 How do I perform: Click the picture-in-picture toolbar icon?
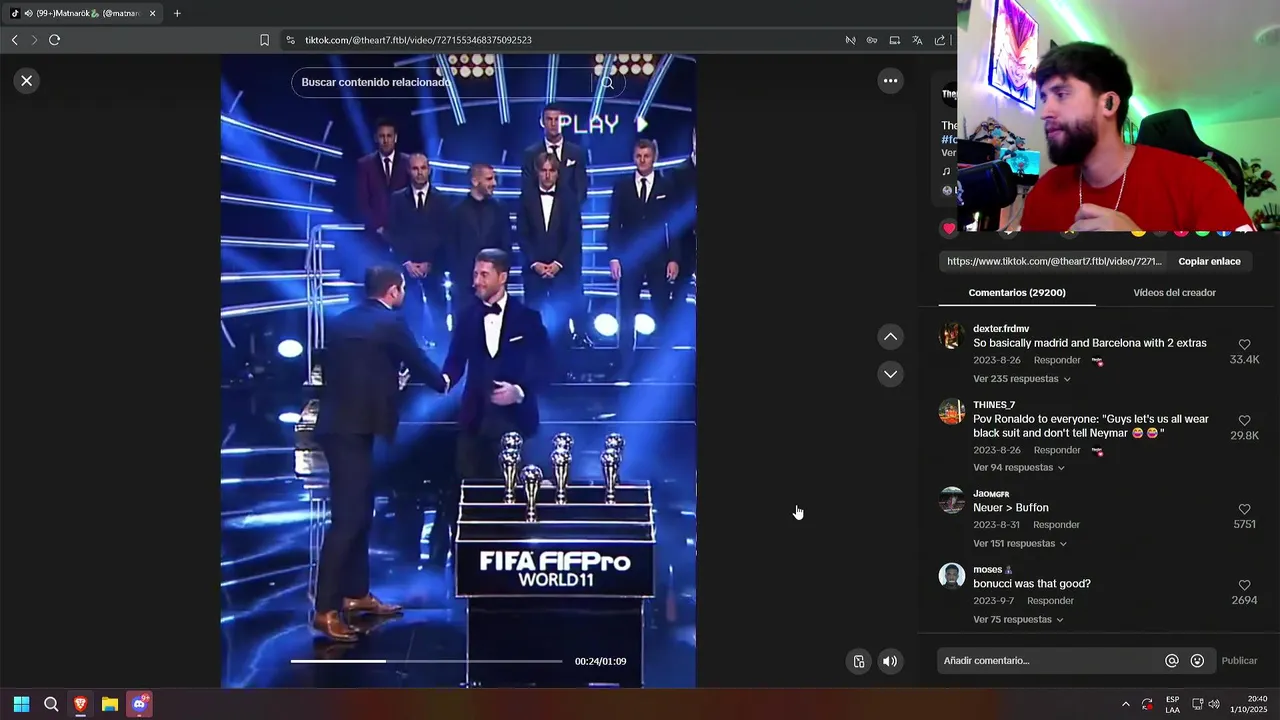pos(894,40)
